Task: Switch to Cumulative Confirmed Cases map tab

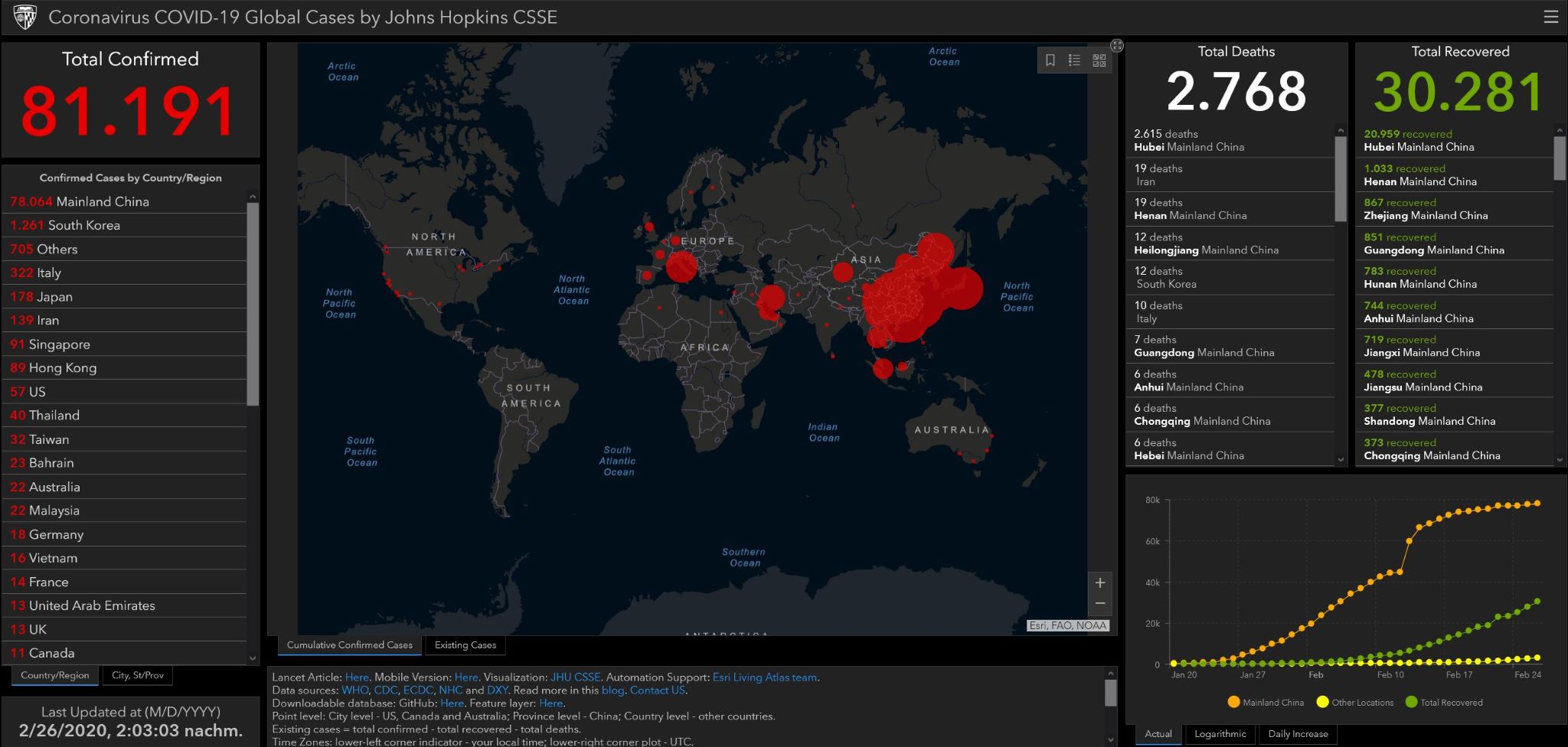Action: [x=349, y=645]
